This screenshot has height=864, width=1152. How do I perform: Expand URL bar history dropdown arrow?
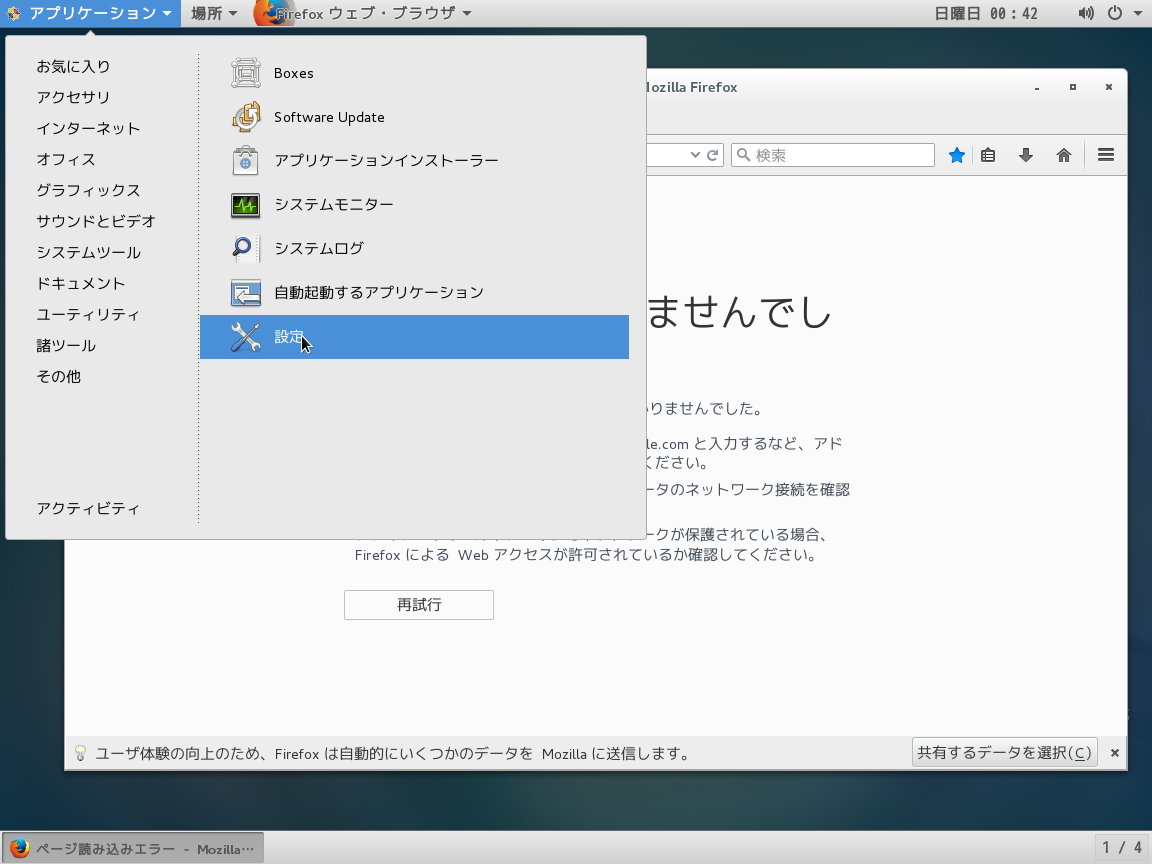pyautogui.click(x=695, y=155)
